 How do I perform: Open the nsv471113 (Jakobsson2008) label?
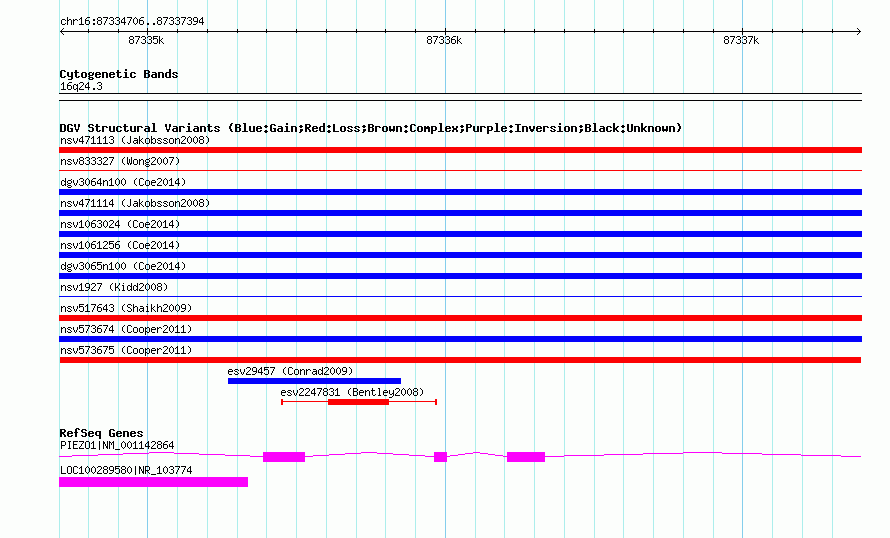(135, 140)
